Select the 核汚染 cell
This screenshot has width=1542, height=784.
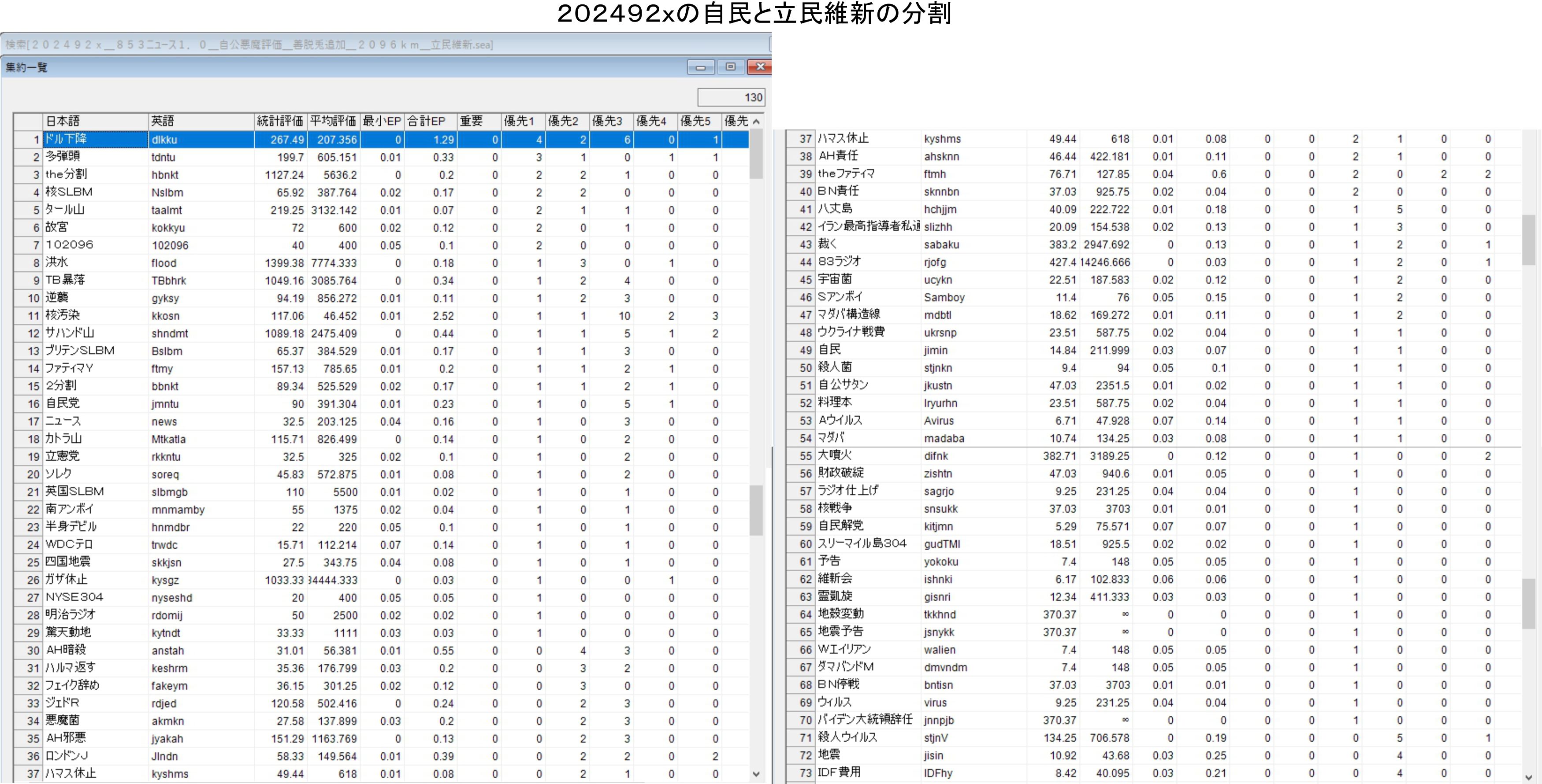95,315
